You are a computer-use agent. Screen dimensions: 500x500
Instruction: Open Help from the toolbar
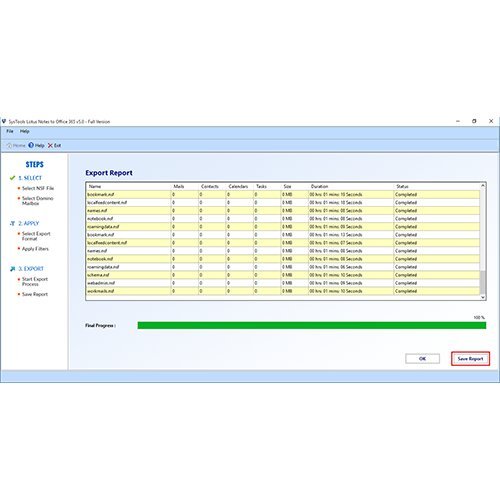click(x=36, y=145)
